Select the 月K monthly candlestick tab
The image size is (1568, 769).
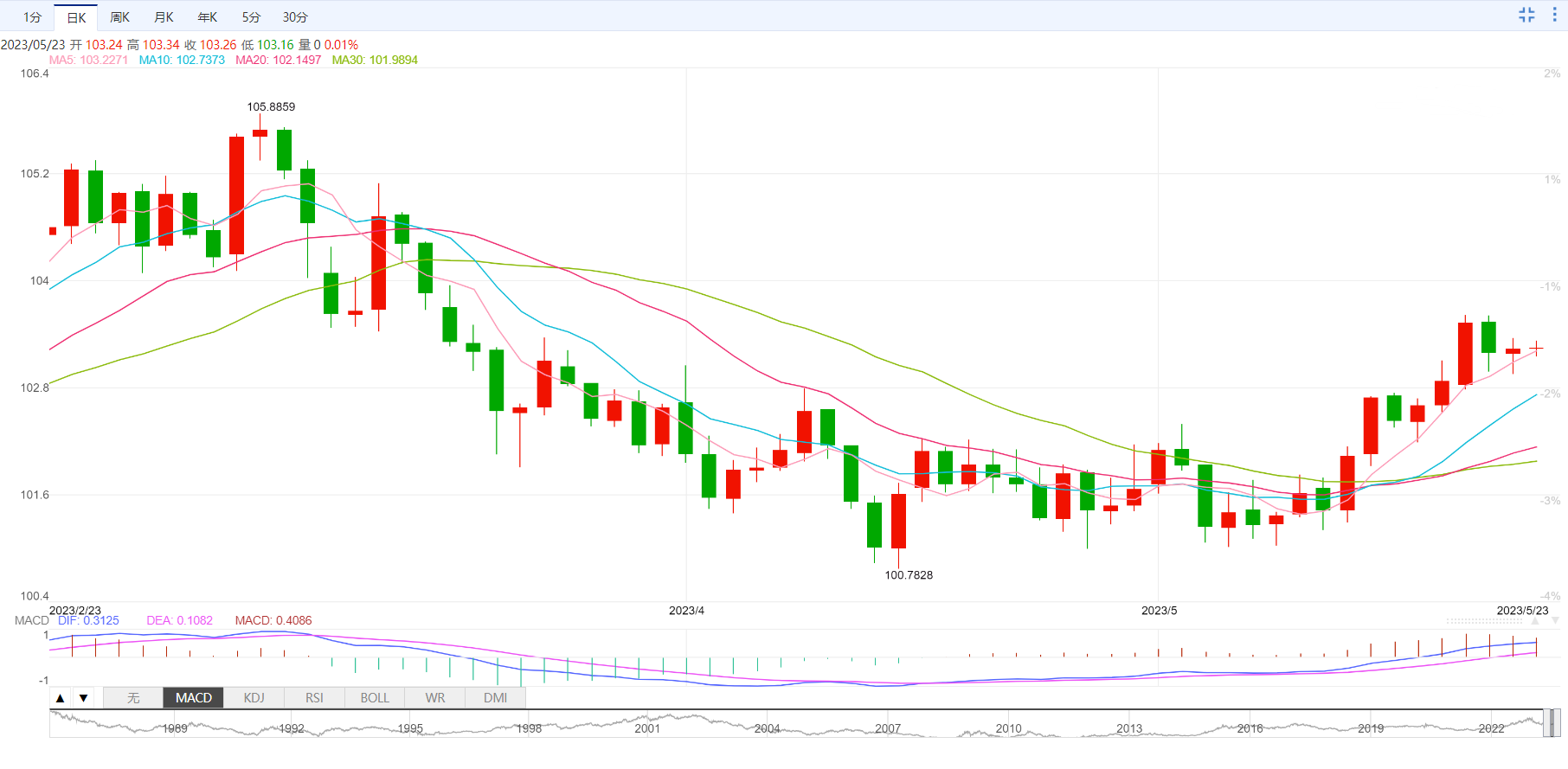[x=164, y=17]
